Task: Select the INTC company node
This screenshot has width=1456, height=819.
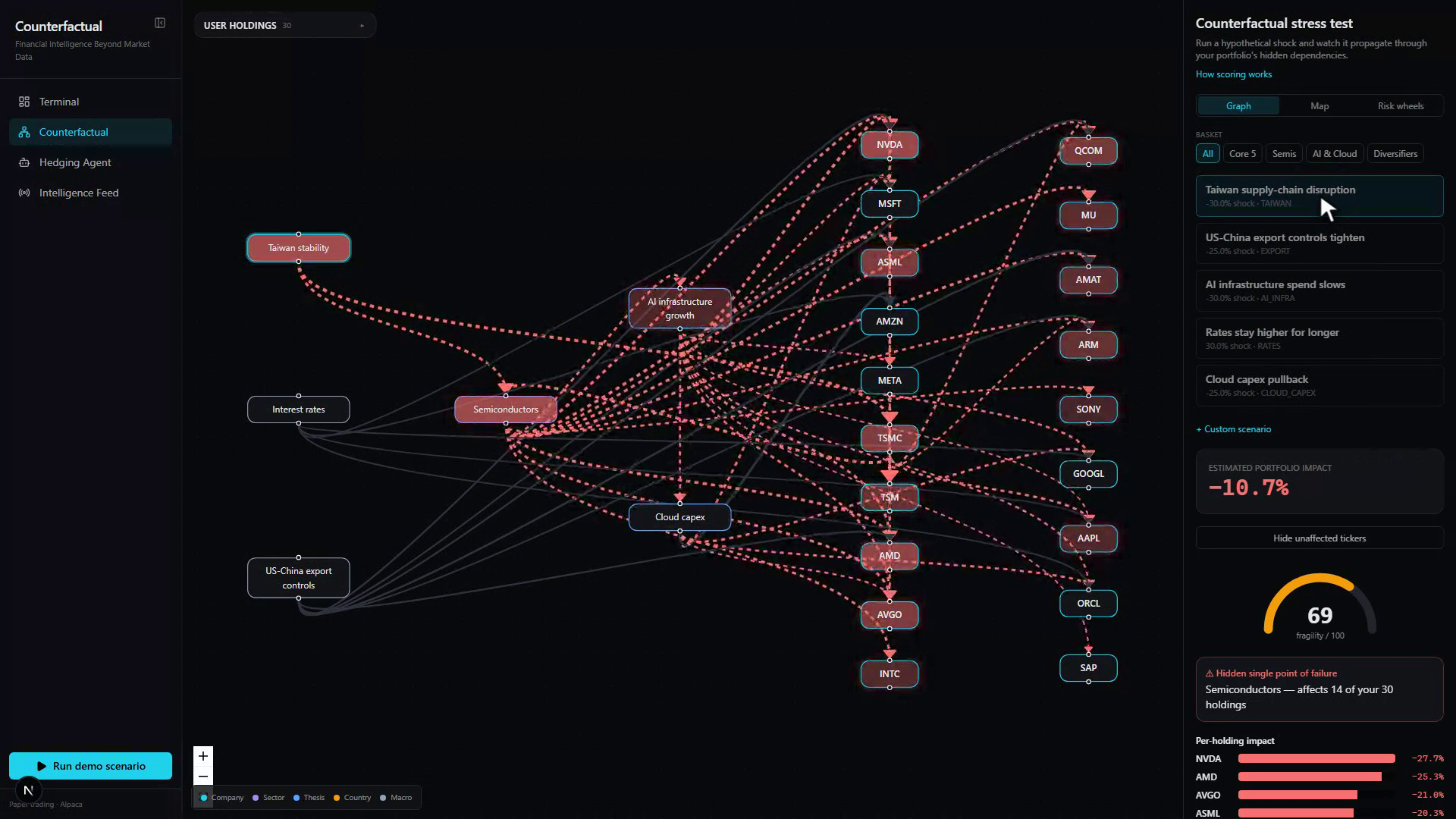Action: click(890, 674)
